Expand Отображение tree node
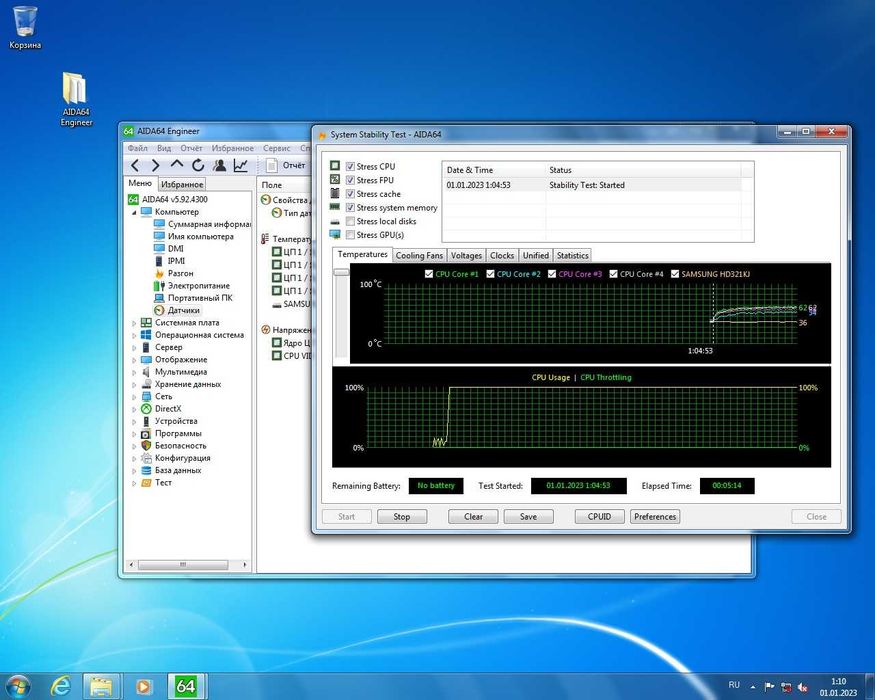The height and width of the screenshot is (700, 875). tap(134, 360)
